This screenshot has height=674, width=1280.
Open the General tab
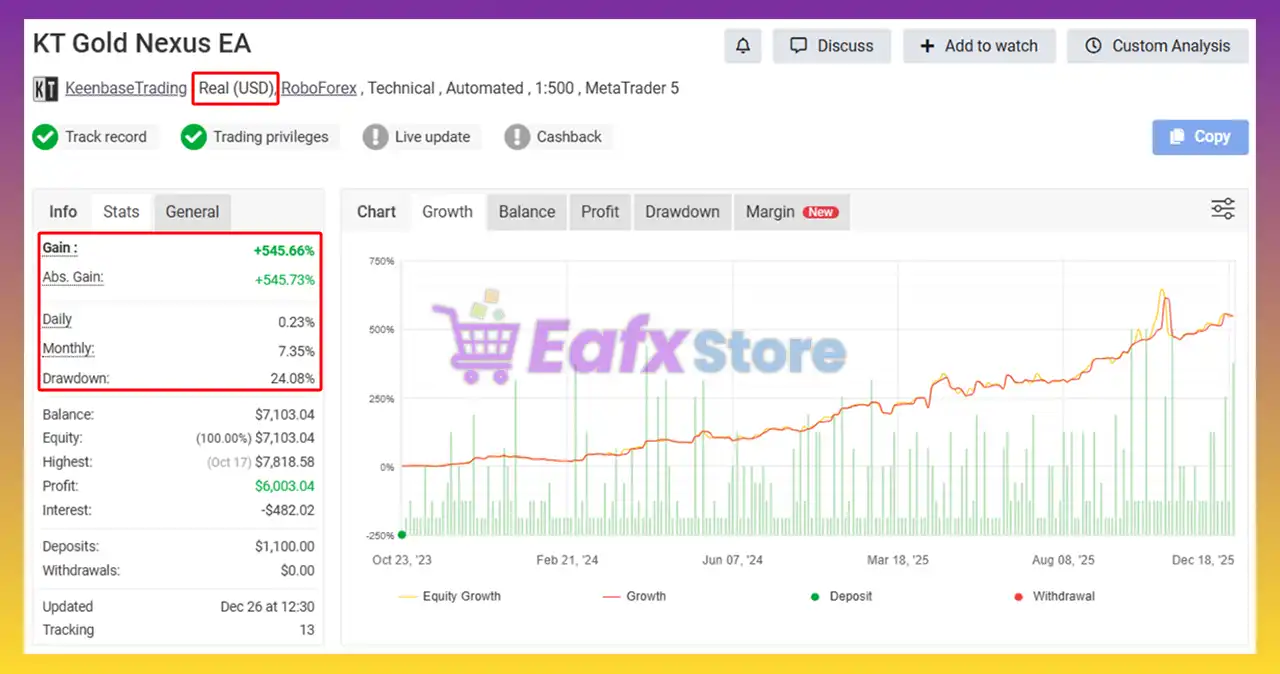[x=192, y=212]
